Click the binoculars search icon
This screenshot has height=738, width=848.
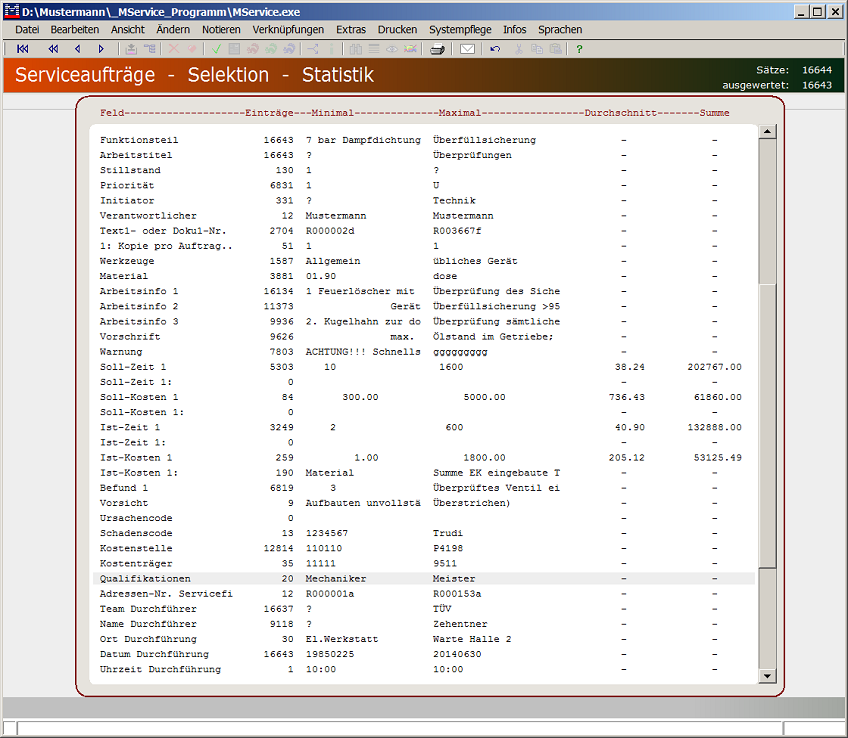click(355, 48)
